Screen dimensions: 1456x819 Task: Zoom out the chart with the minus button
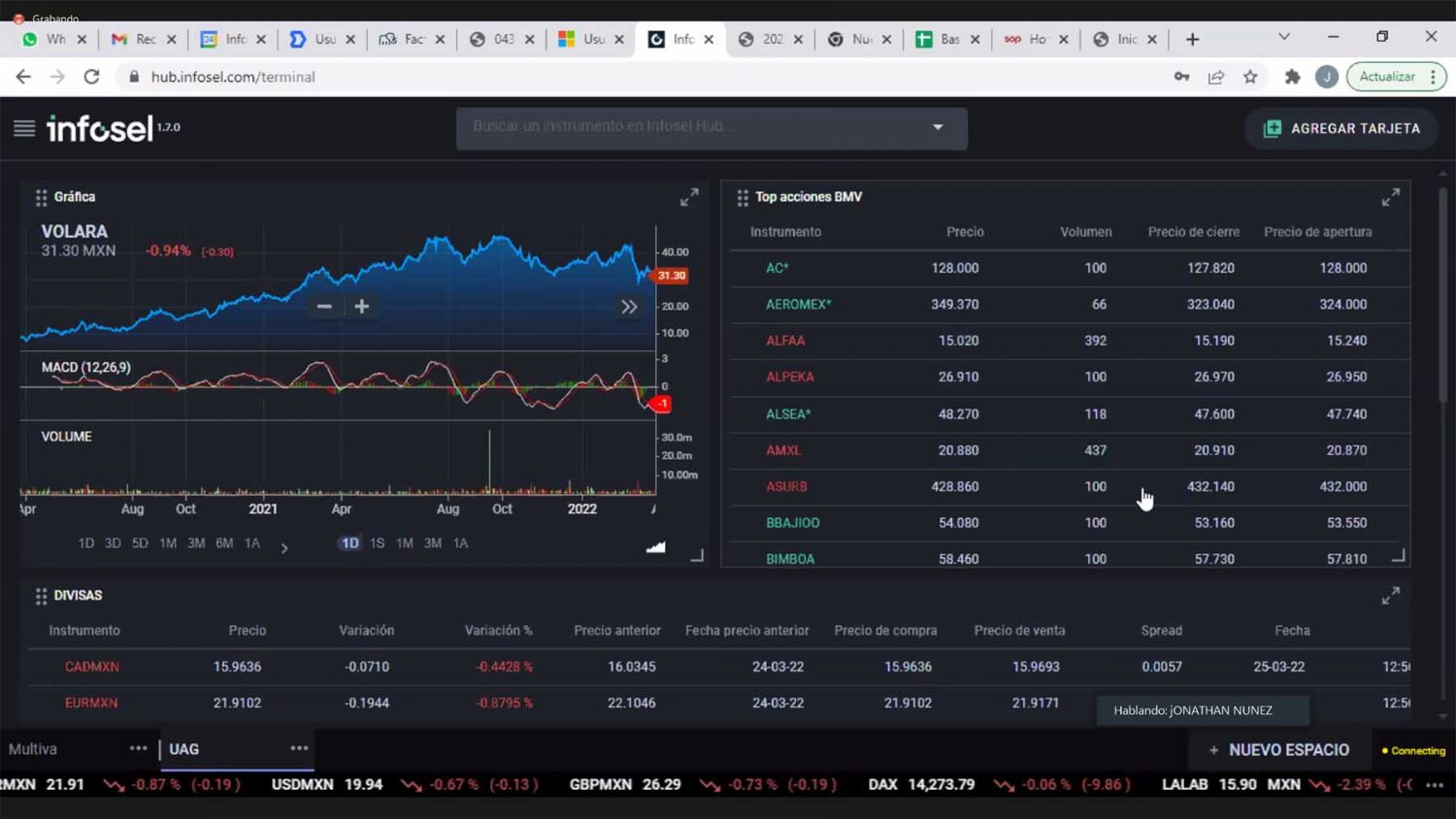pos(324,307)
